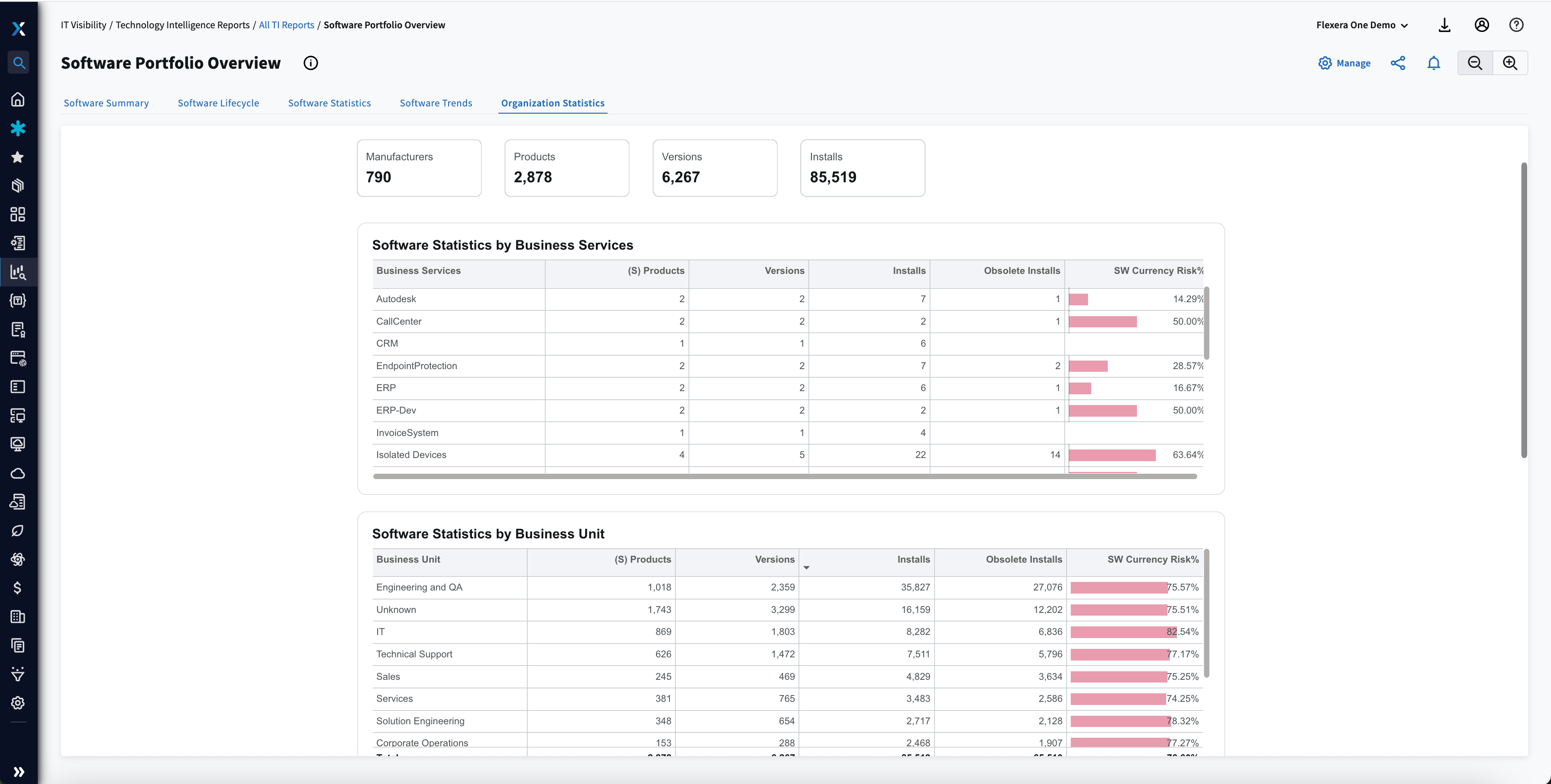Open the cloud section from sidebar
The image size is (1551, 784).
[18, 473]
